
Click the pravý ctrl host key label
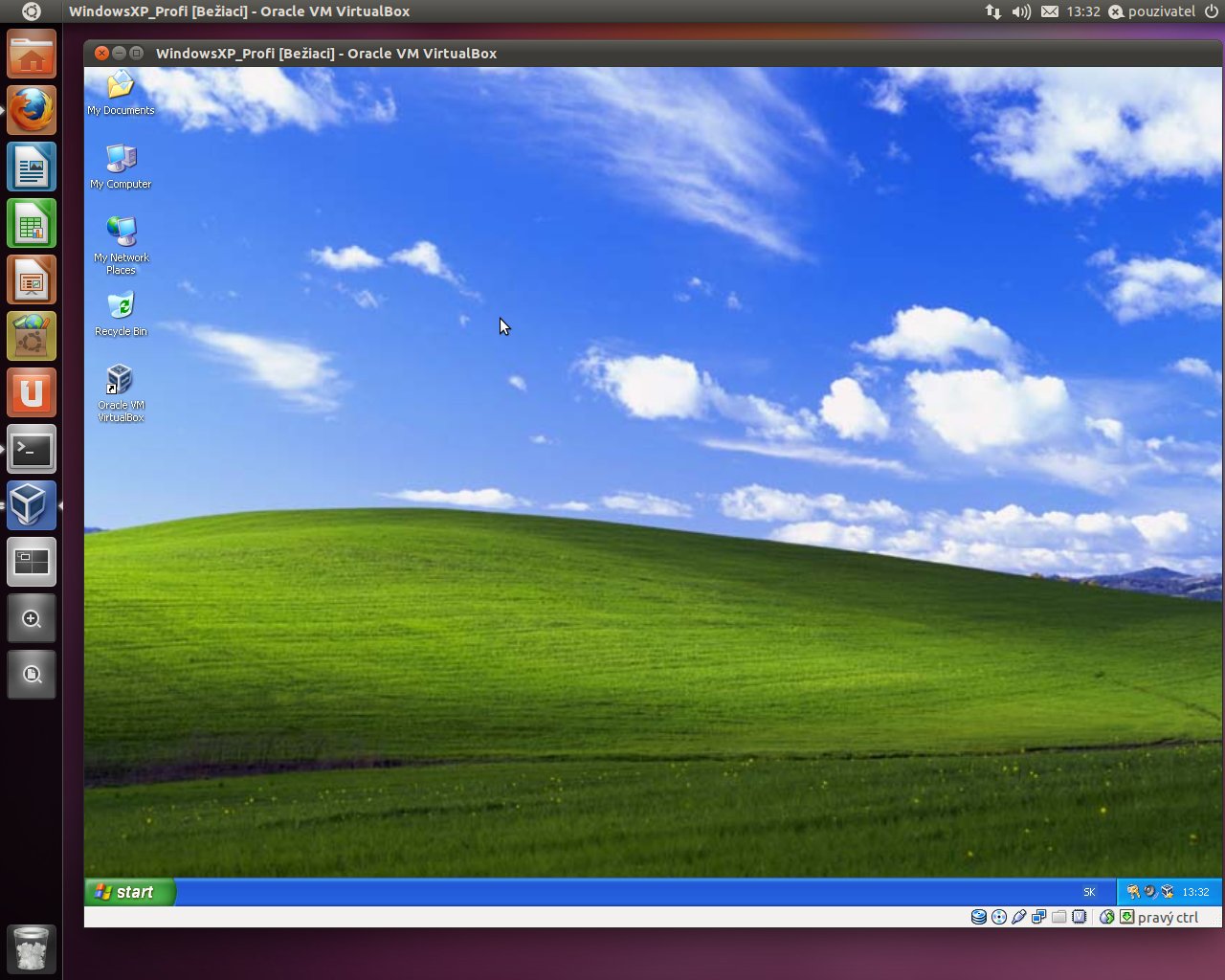[1168, 917]
